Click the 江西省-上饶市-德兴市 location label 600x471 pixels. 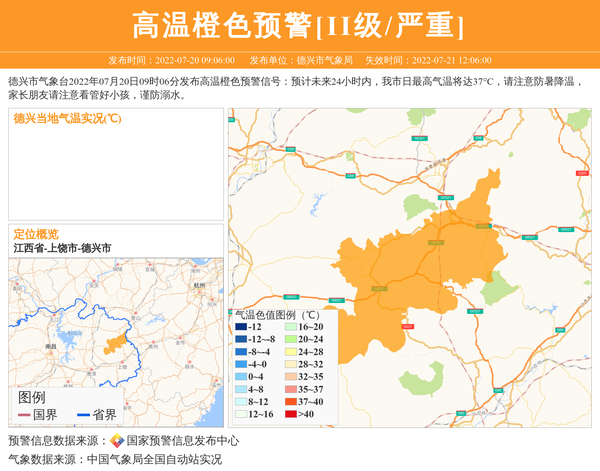pos(62,248)
